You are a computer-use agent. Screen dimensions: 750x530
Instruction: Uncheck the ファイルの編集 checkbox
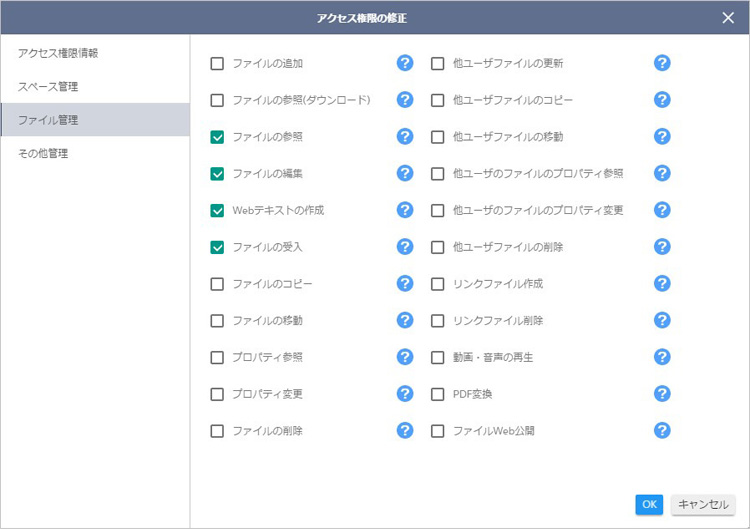pyautogui.click(x=217, y=174)
